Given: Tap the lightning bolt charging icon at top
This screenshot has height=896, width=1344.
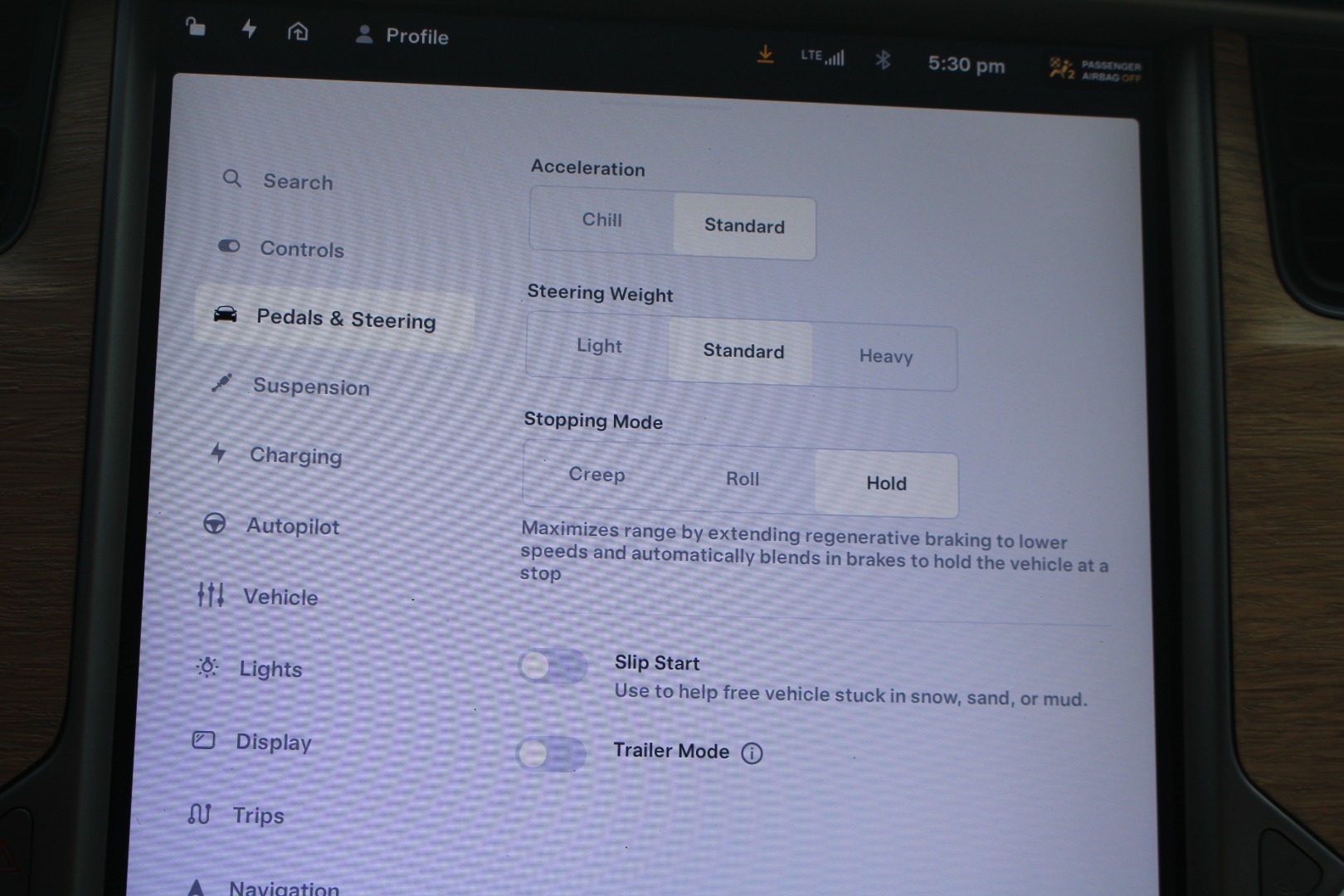Looking at the screenshot, I should pos(249,29).
